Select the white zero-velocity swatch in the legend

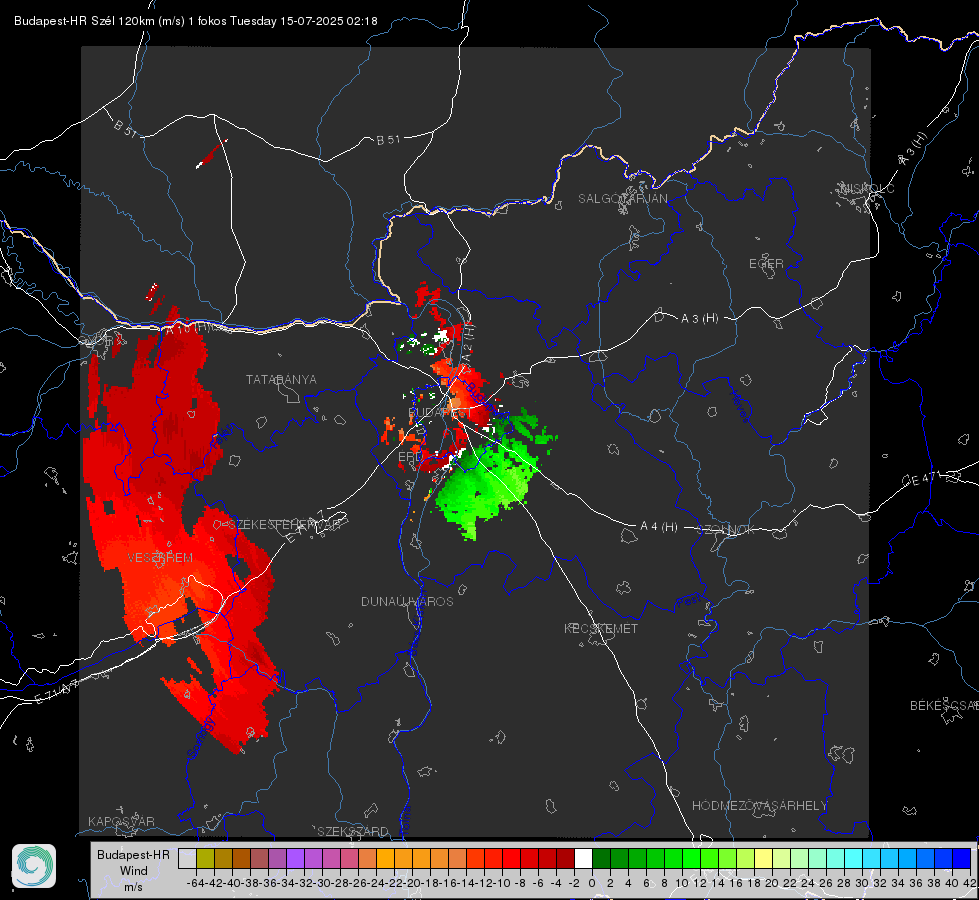click(583, 858)
